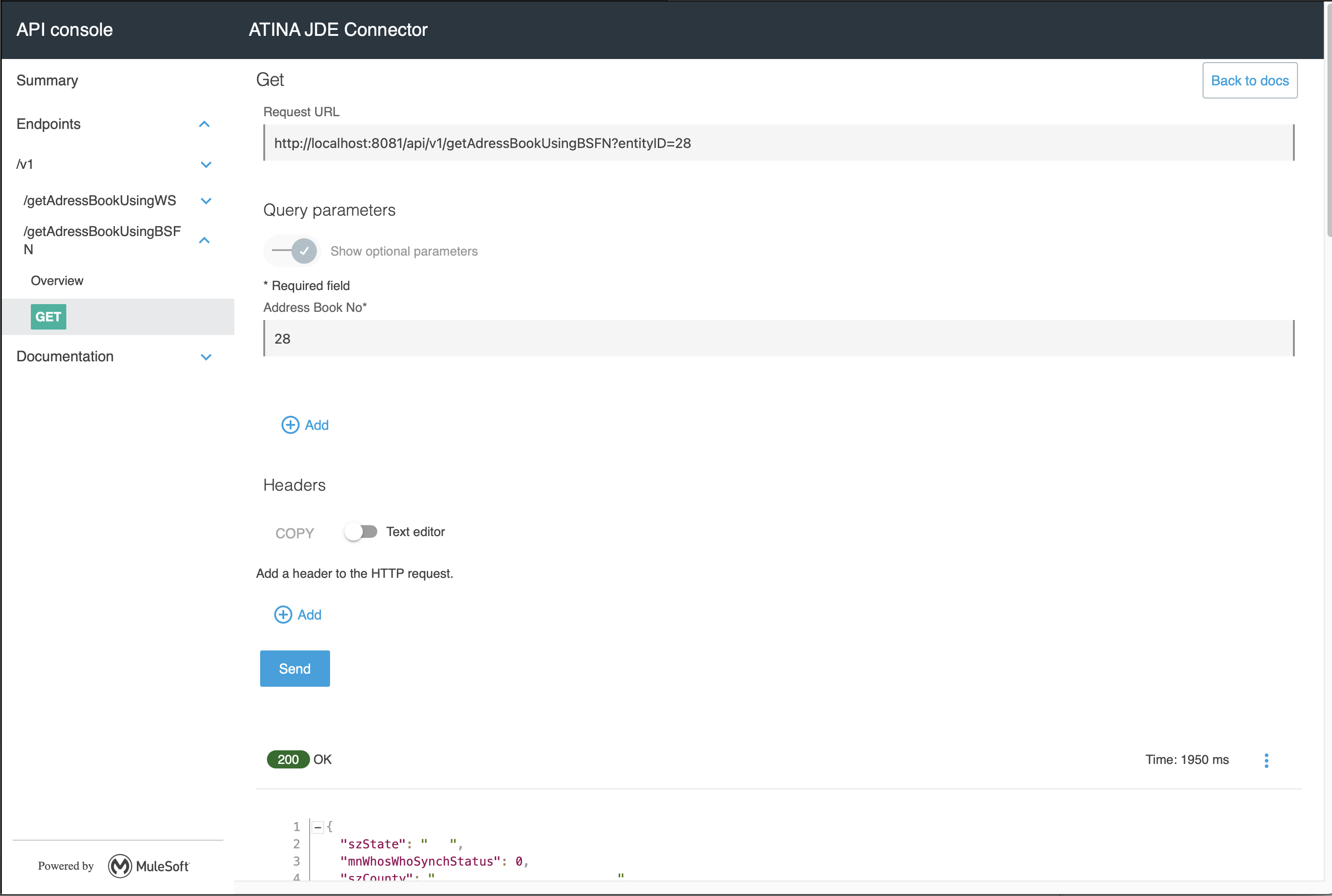The width and height of the screenshot is (1332, 896).
Task: Toggle Show optional parameters switch
Action: 294,251
